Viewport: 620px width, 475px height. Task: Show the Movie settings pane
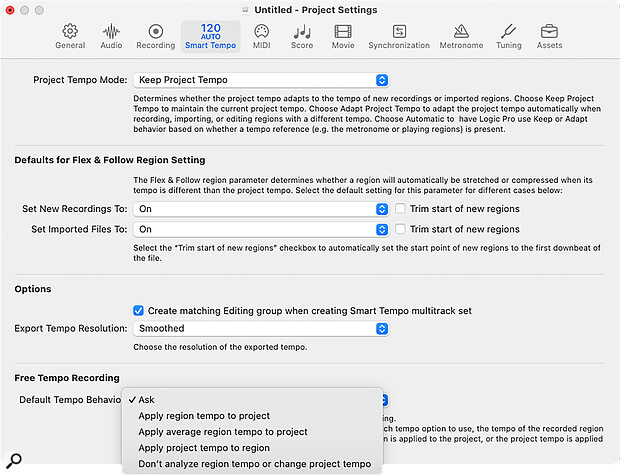(x=343, y=37)
